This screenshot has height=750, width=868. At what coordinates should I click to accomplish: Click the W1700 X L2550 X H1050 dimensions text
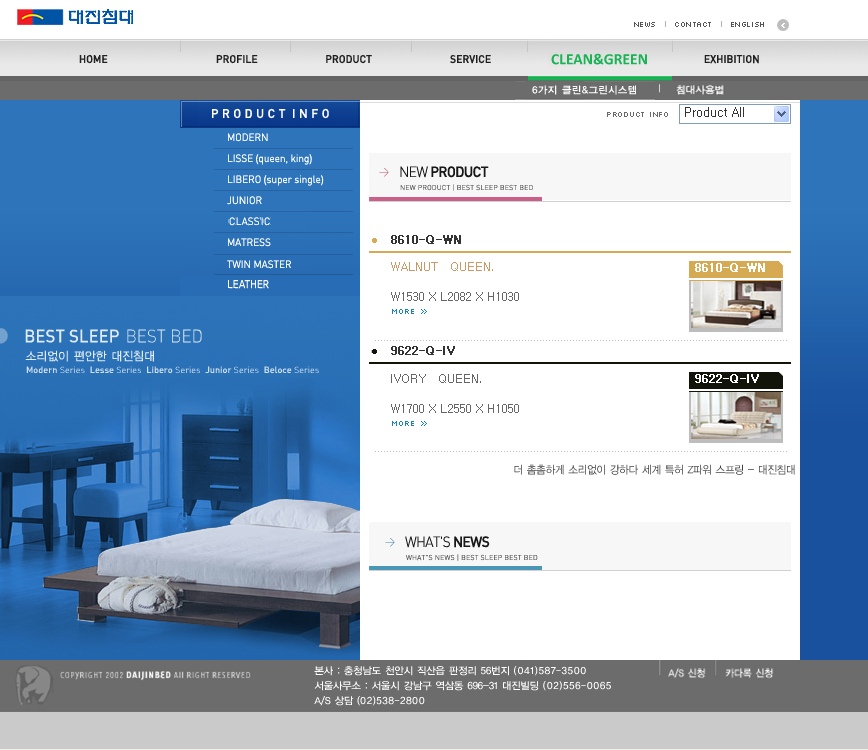tap(454, 408)
